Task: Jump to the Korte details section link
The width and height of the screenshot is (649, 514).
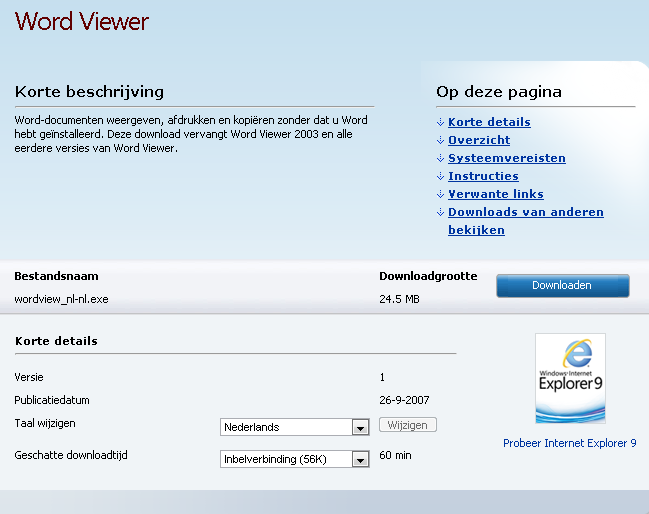Action: (x=489, y=122)
